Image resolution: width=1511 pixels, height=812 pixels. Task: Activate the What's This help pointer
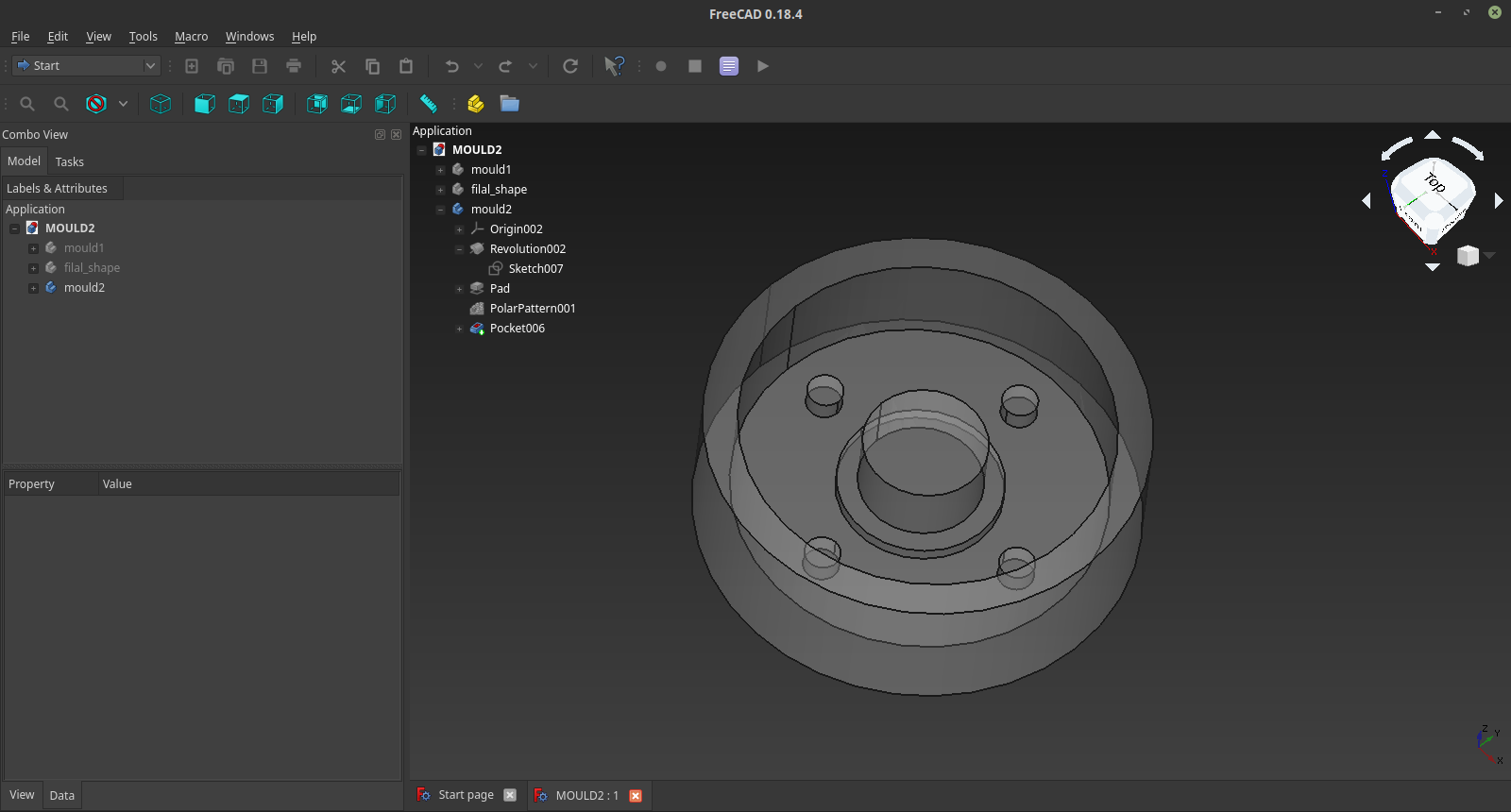point(614,66)
